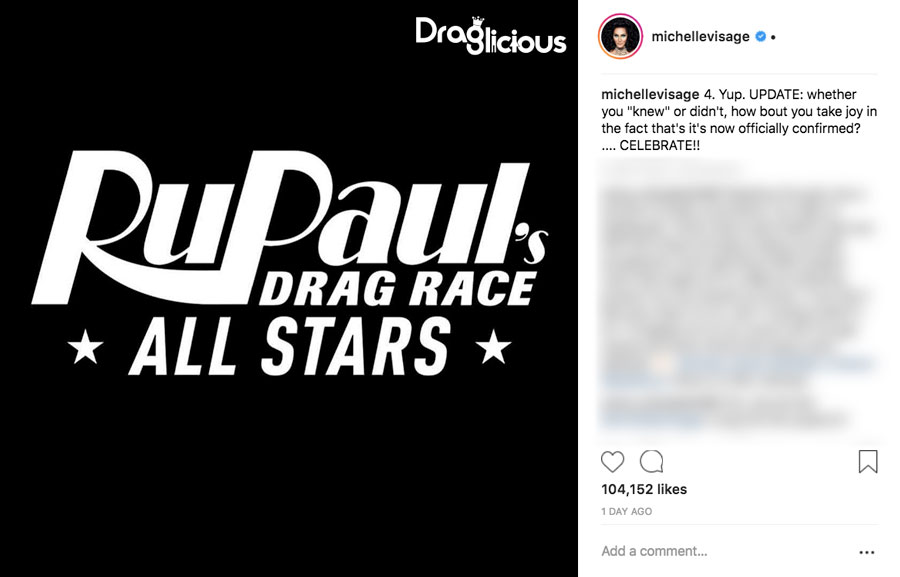Click the blurred comments section
The width and height of the screenshot is (900, 577).
coord(739,296)
